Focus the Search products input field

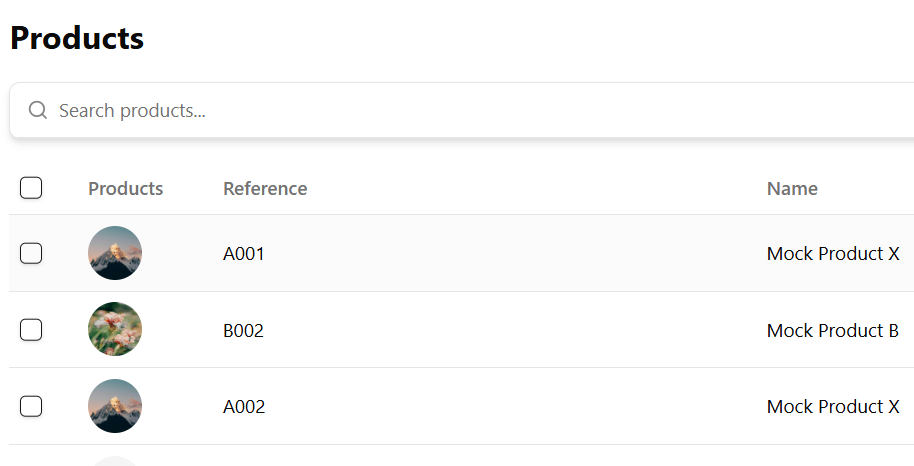pyautogui.click(x=466, y=110)
